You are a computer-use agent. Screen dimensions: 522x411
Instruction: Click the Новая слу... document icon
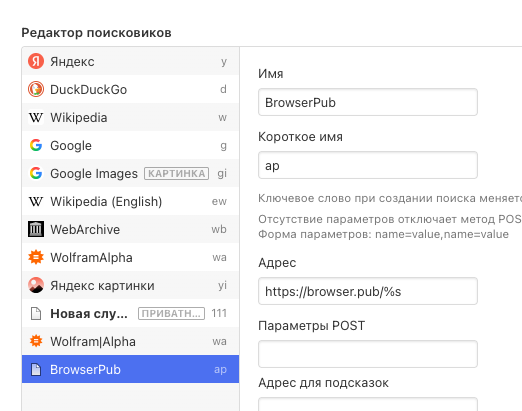click(x=36, y=313)
